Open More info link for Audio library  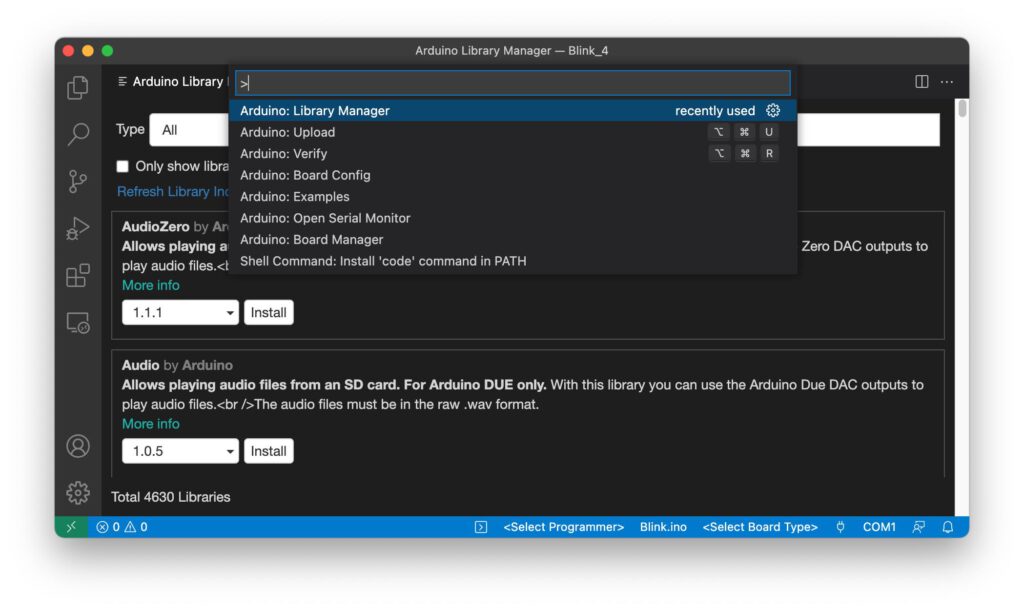(151, 424)
